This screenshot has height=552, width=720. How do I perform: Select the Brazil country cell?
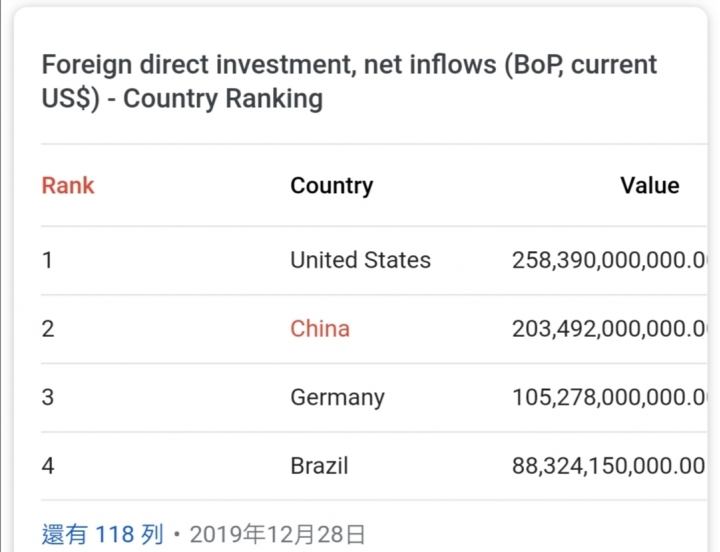[x=319, y=466]
